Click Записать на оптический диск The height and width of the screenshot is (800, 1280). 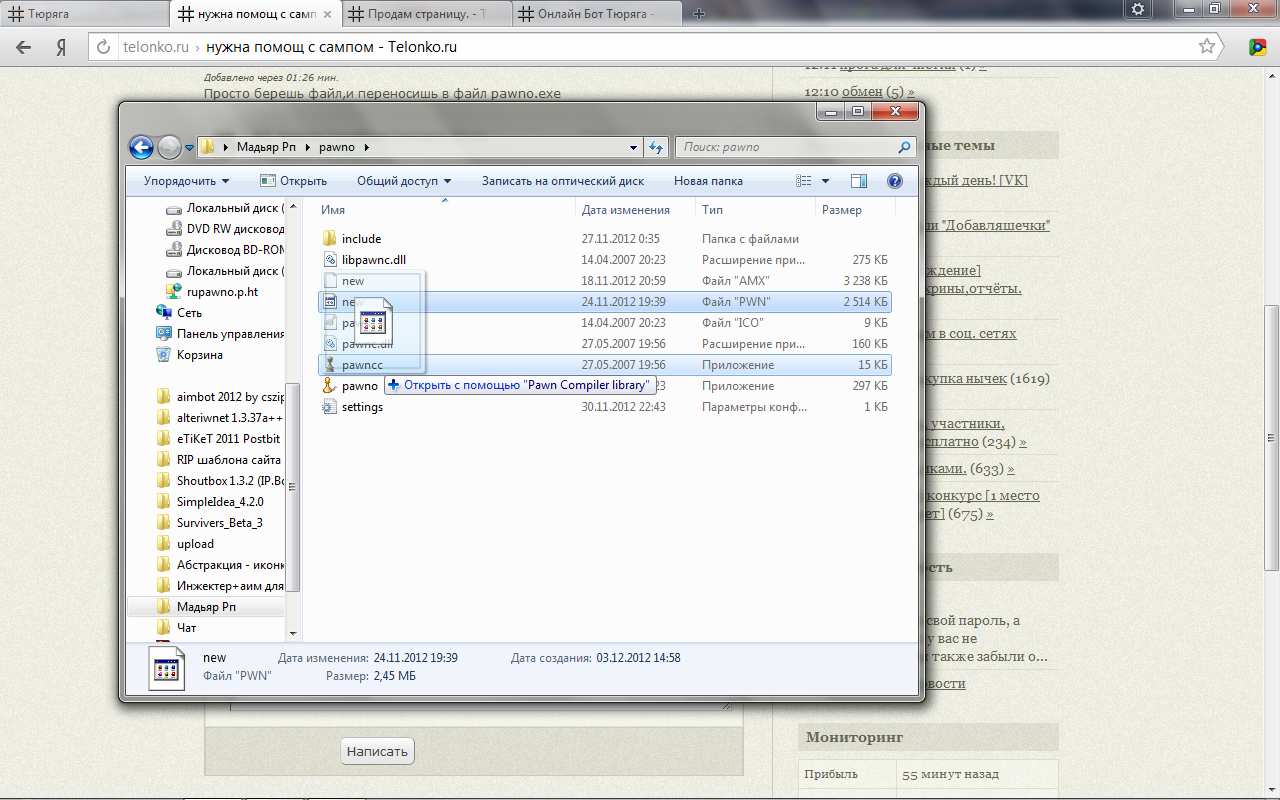point(563,181)
